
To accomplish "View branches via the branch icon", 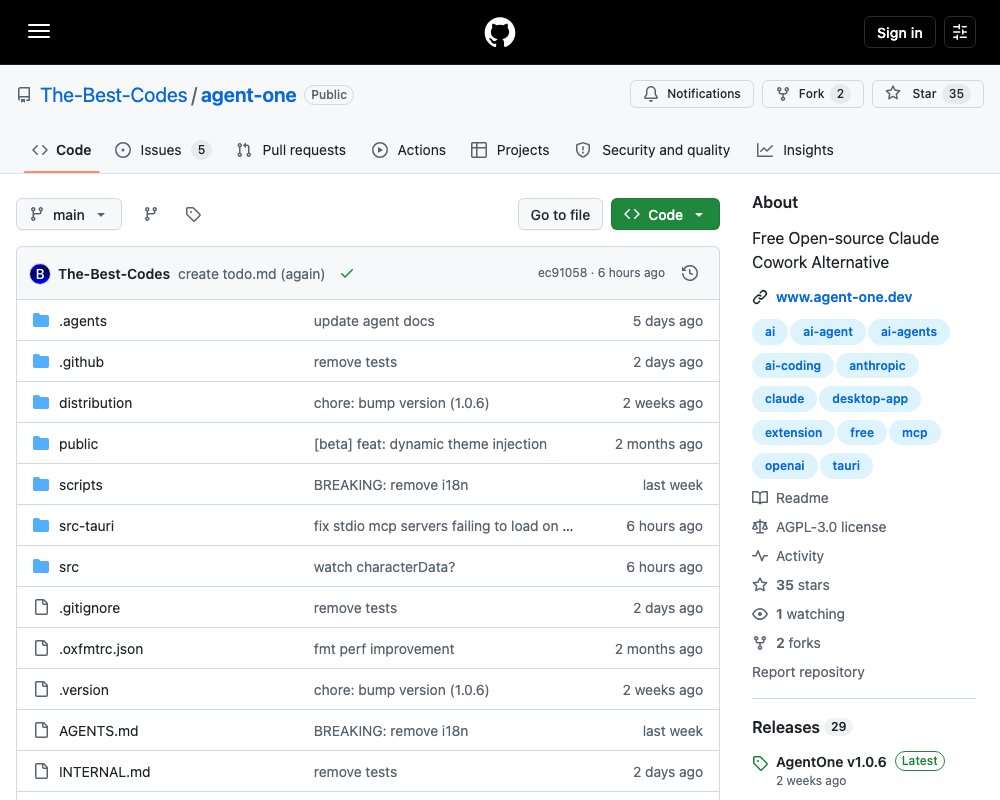I will click(x=151, y=214).
